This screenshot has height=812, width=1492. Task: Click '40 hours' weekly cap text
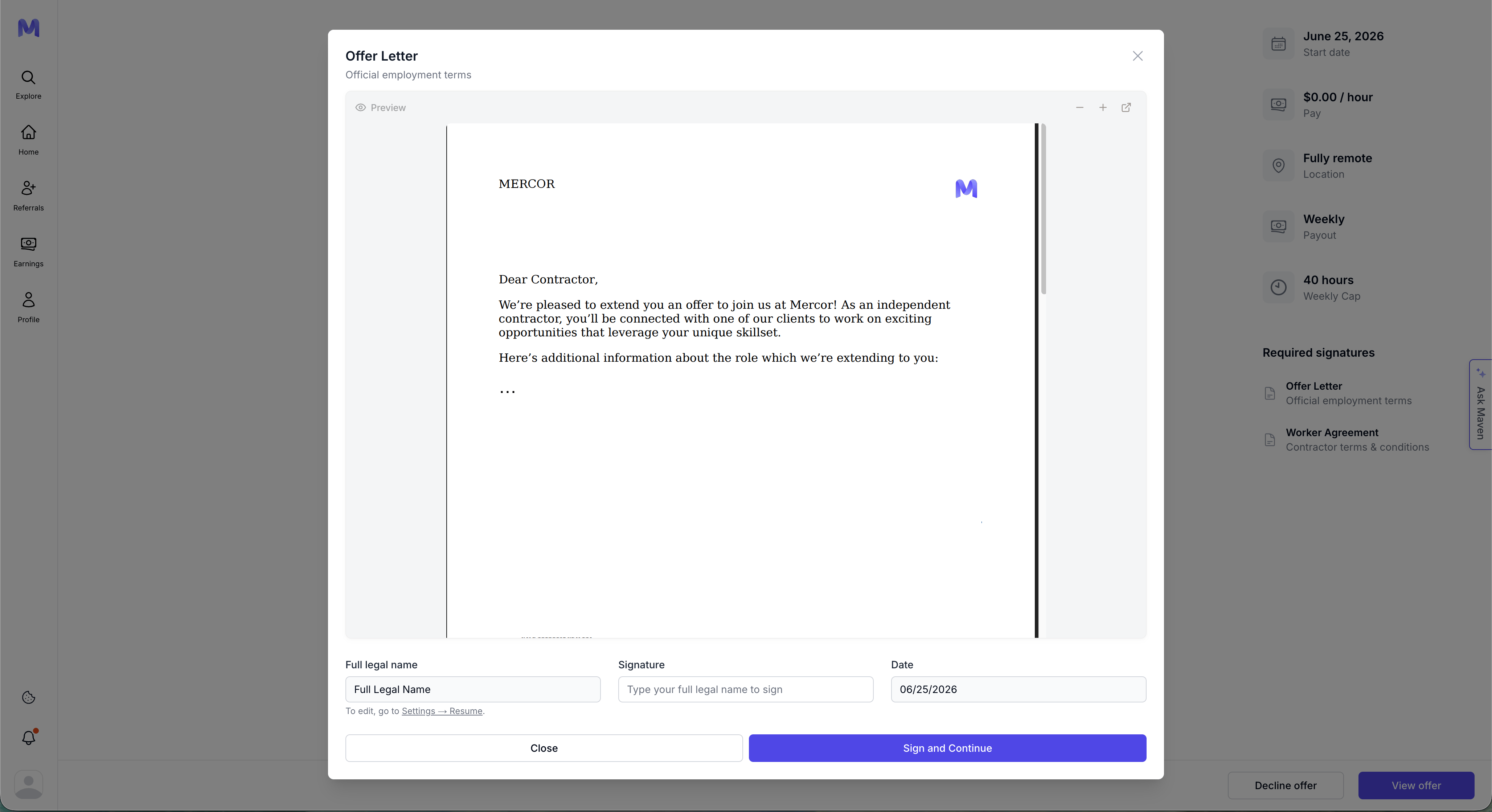1328,280
